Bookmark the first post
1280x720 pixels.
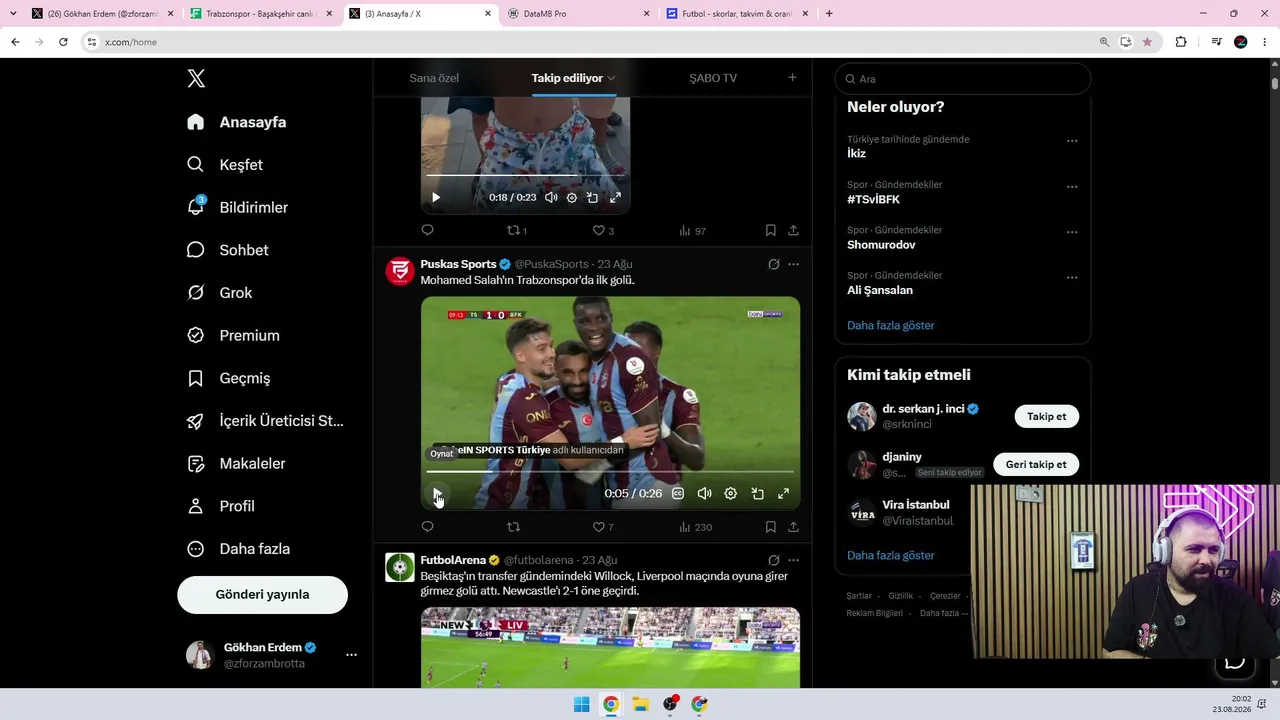click(x=771, y=230)
